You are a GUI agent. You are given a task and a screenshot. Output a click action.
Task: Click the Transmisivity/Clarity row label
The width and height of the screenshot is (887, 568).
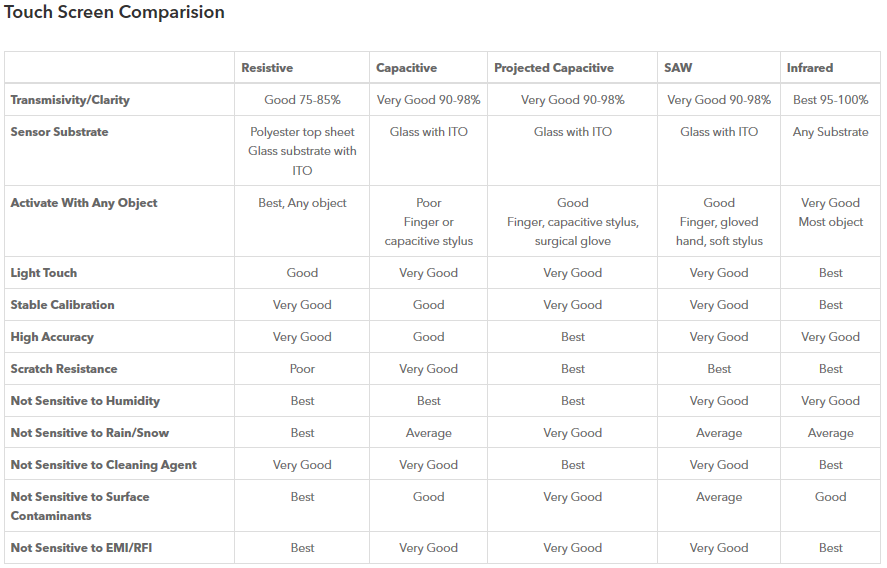[x=70, y=100]
